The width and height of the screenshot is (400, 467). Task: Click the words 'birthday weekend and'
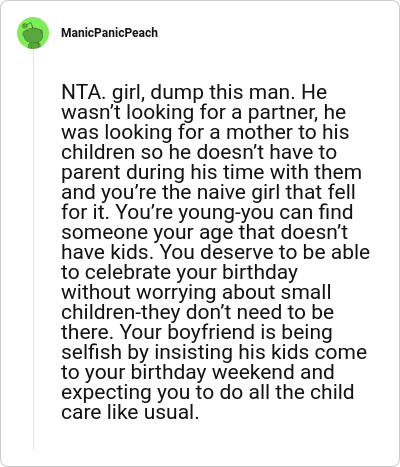pyautogui.click(x=232, y=372)
